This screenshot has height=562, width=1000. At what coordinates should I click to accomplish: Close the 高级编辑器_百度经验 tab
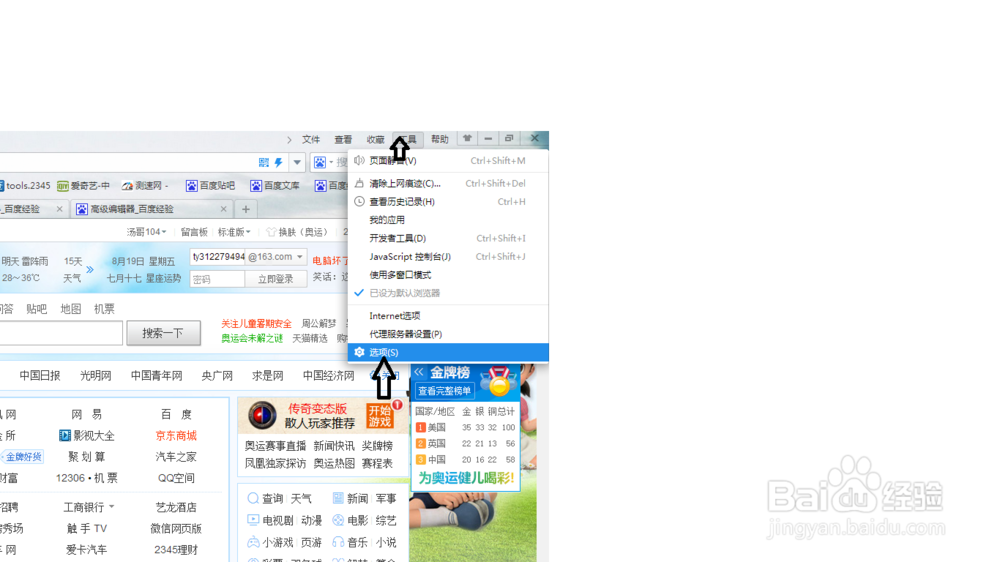coord(223,209)
